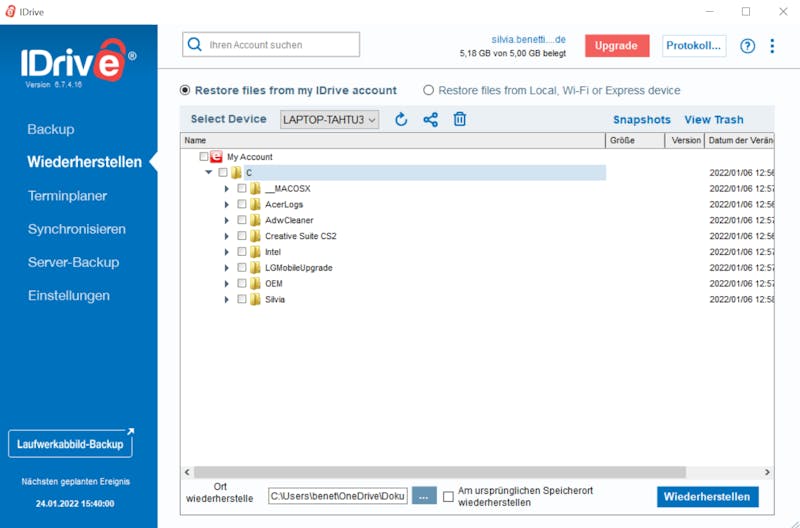Open Synchronisieren in sidebar
This screenshot has height=528, width=800.
point(77,229)
